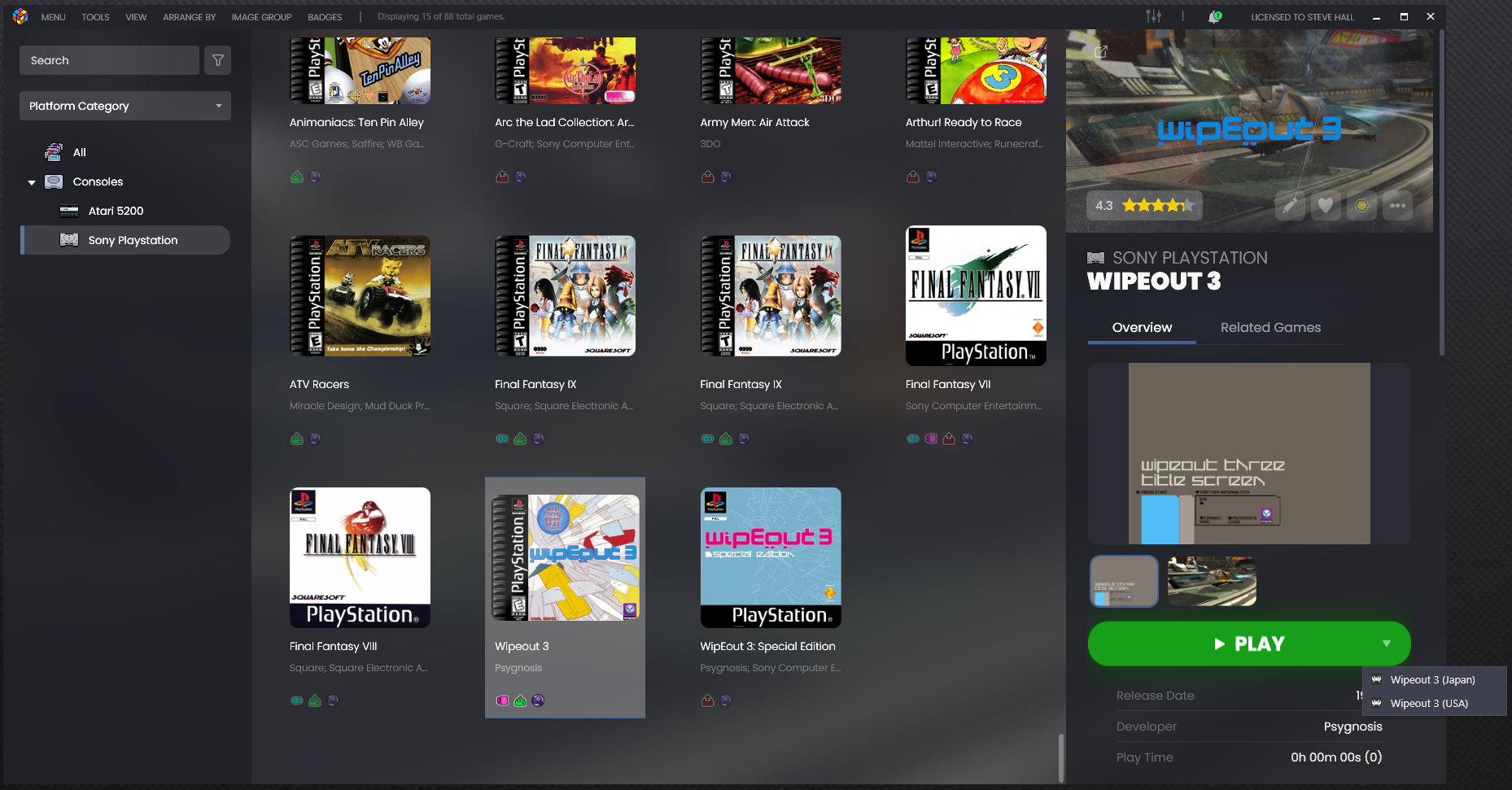Click the green badge under Wipeout 3
1512x790 pixels.
pyautogui.click(x=520, y=701)
